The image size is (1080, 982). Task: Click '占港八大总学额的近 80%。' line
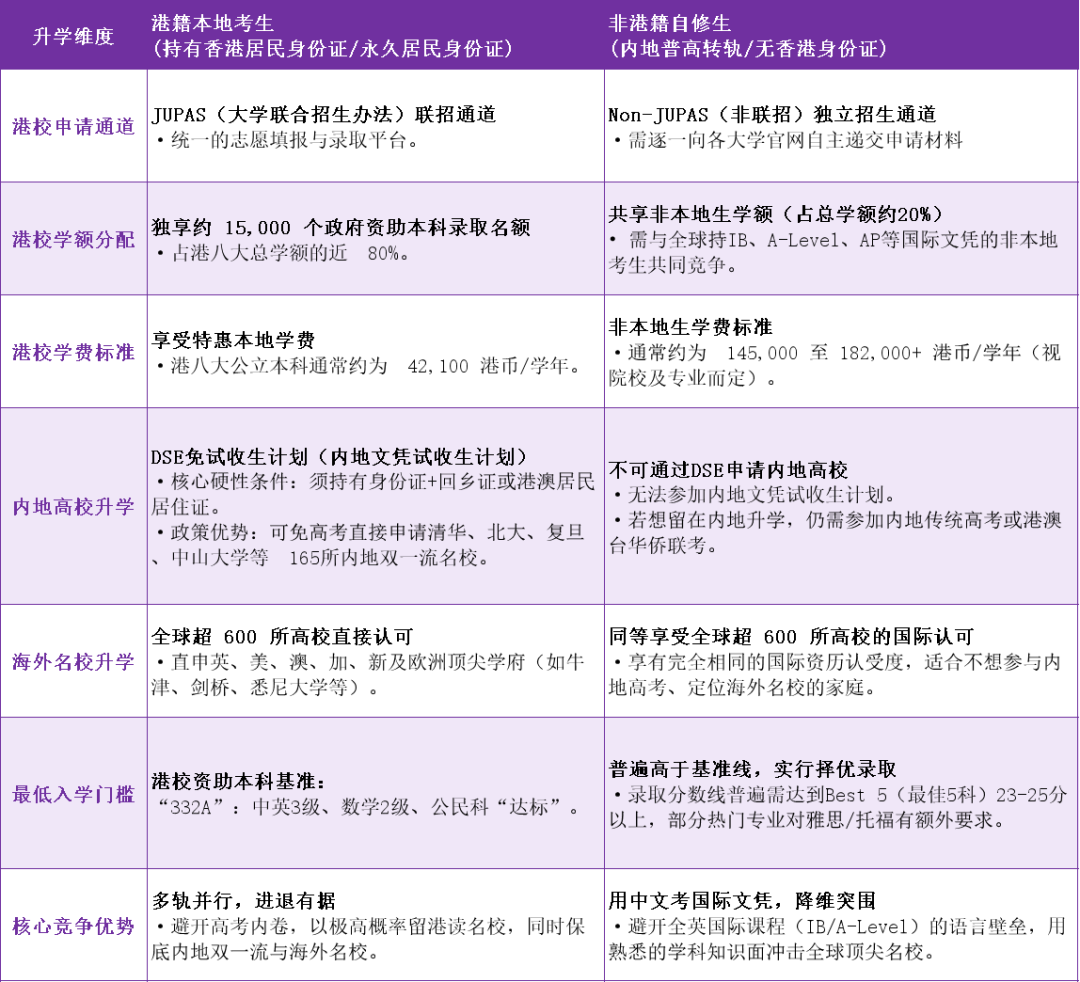pyautogui.click(x=283, y=253)
